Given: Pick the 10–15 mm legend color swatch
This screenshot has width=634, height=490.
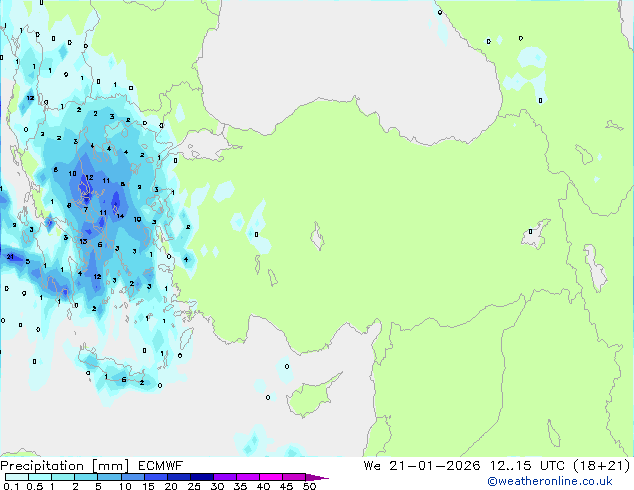Looking at the screenshot, I should (132, 477).
